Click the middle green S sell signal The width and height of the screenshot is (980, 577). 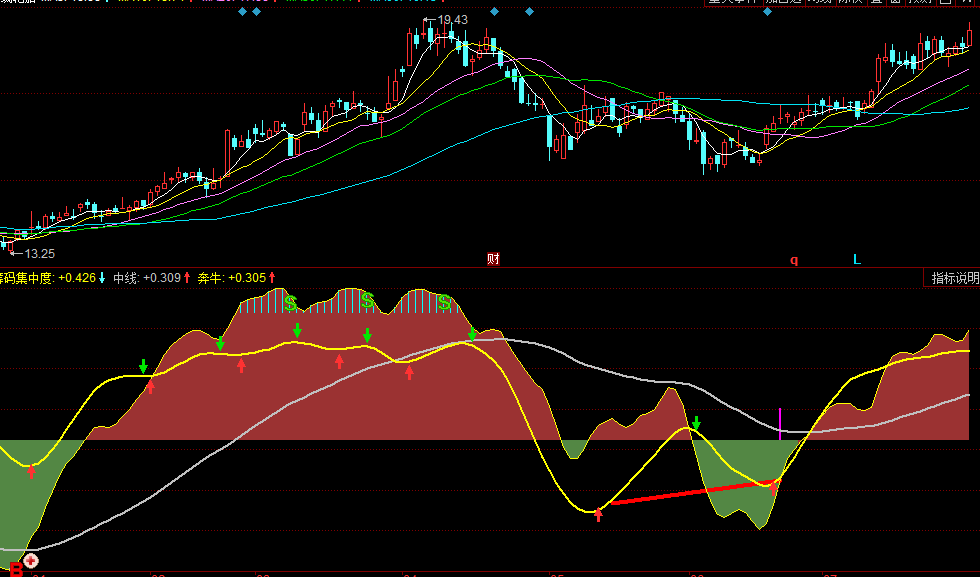point(367,300)
